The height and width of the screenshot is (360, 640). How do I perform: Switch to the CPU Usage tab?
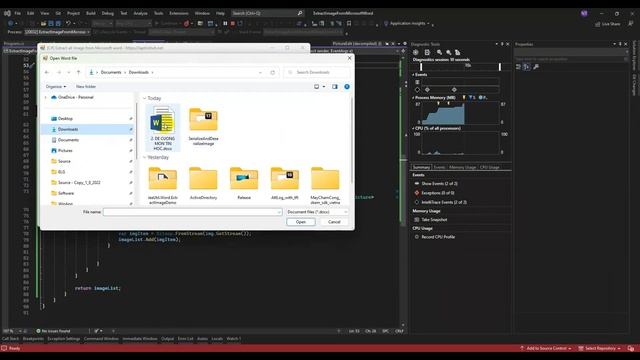click(490, 167)
